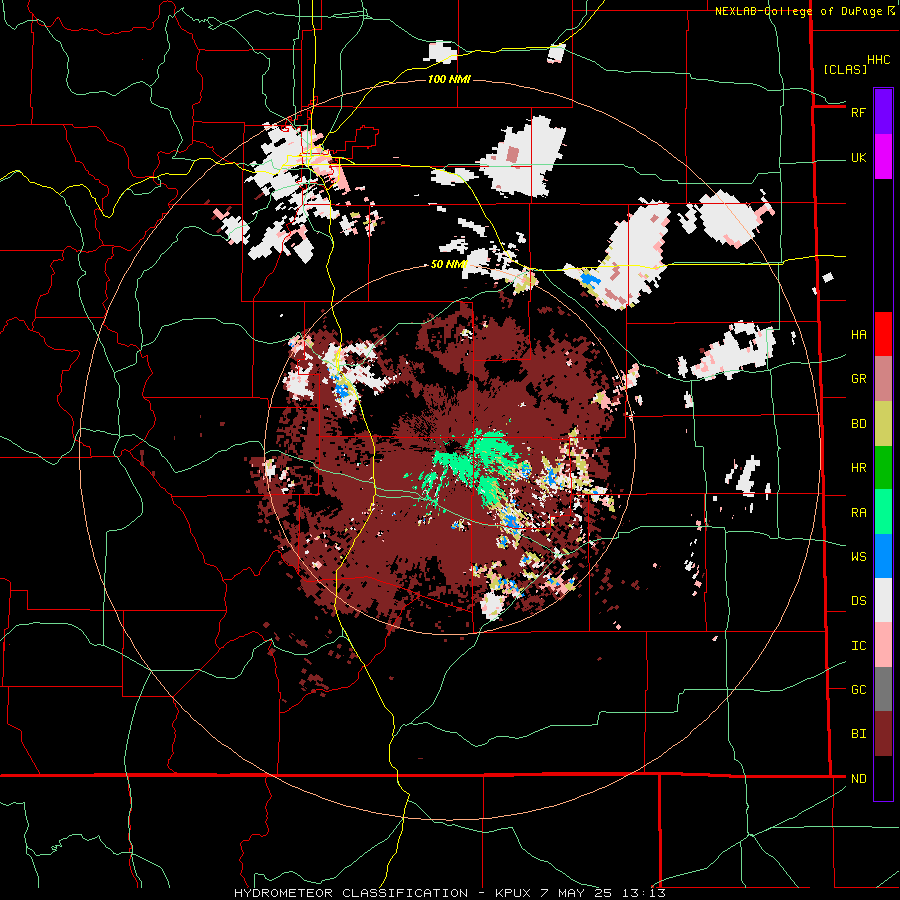The width and height of the screenshot is (900, 900).
Task: Click the IC pink legend block
Action: coord(883,645)
